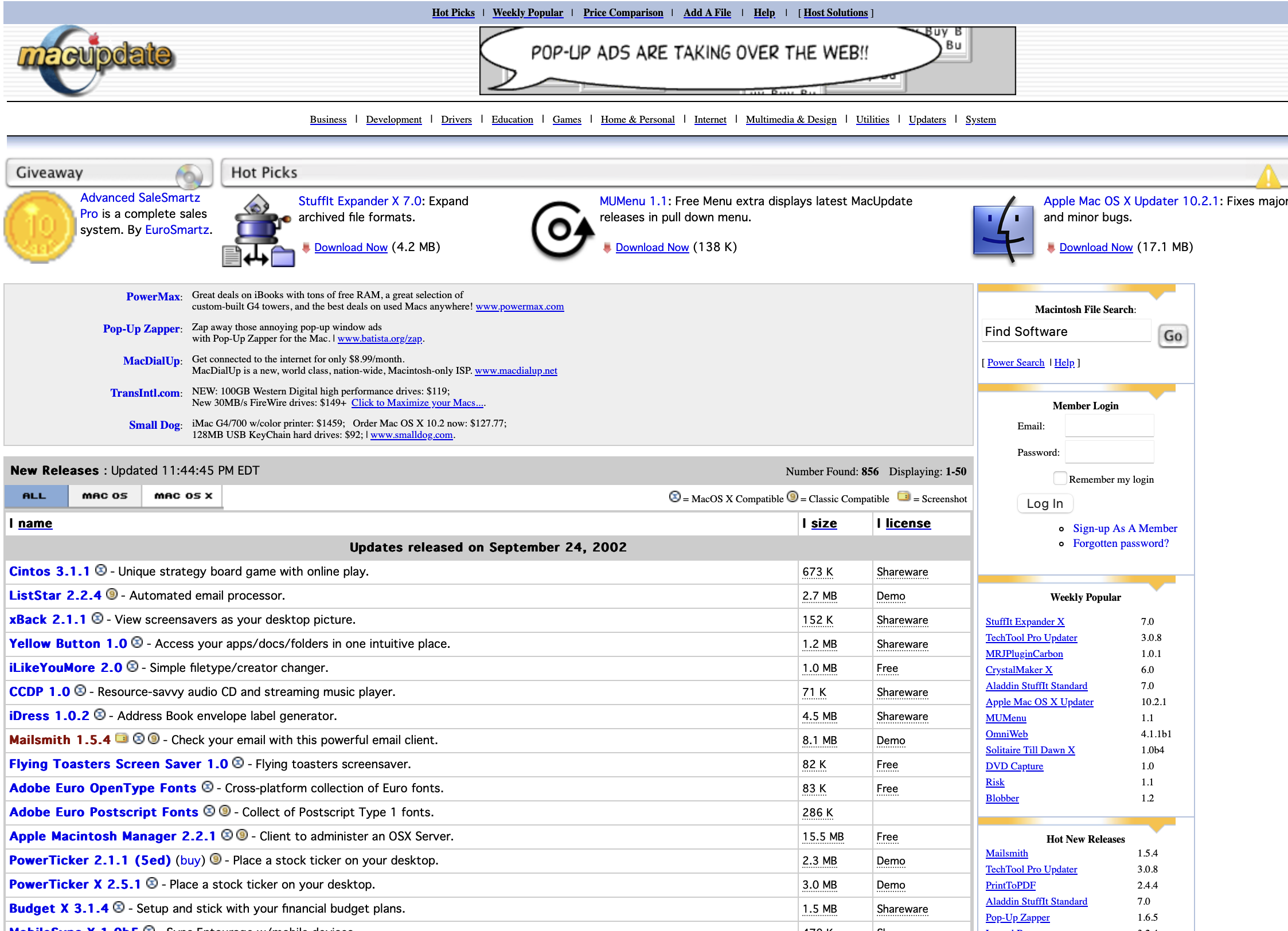Sort list by license column header
Image resolution: width=1288 pixels, height=931 pixels.
[x=908, y=523]
